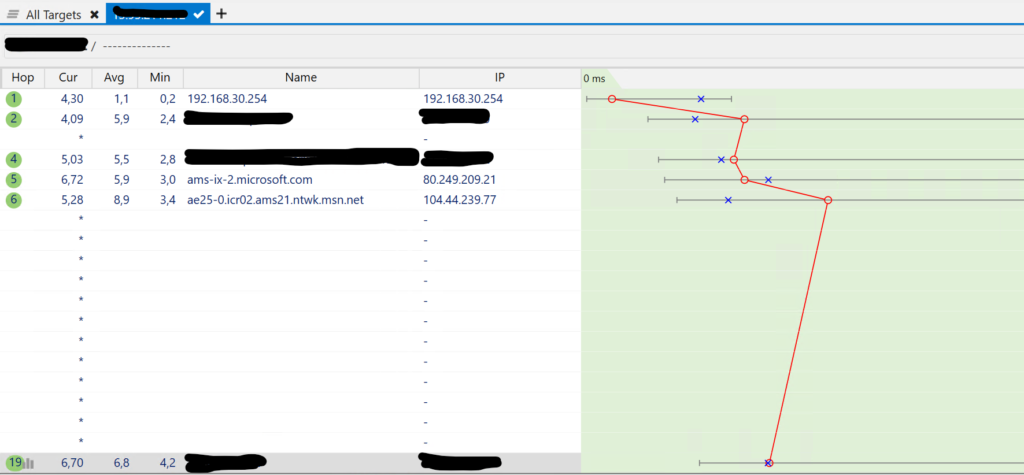Click the Avg column header
The width and height of the screenshot is (1024, 475).
pos(115,78)
